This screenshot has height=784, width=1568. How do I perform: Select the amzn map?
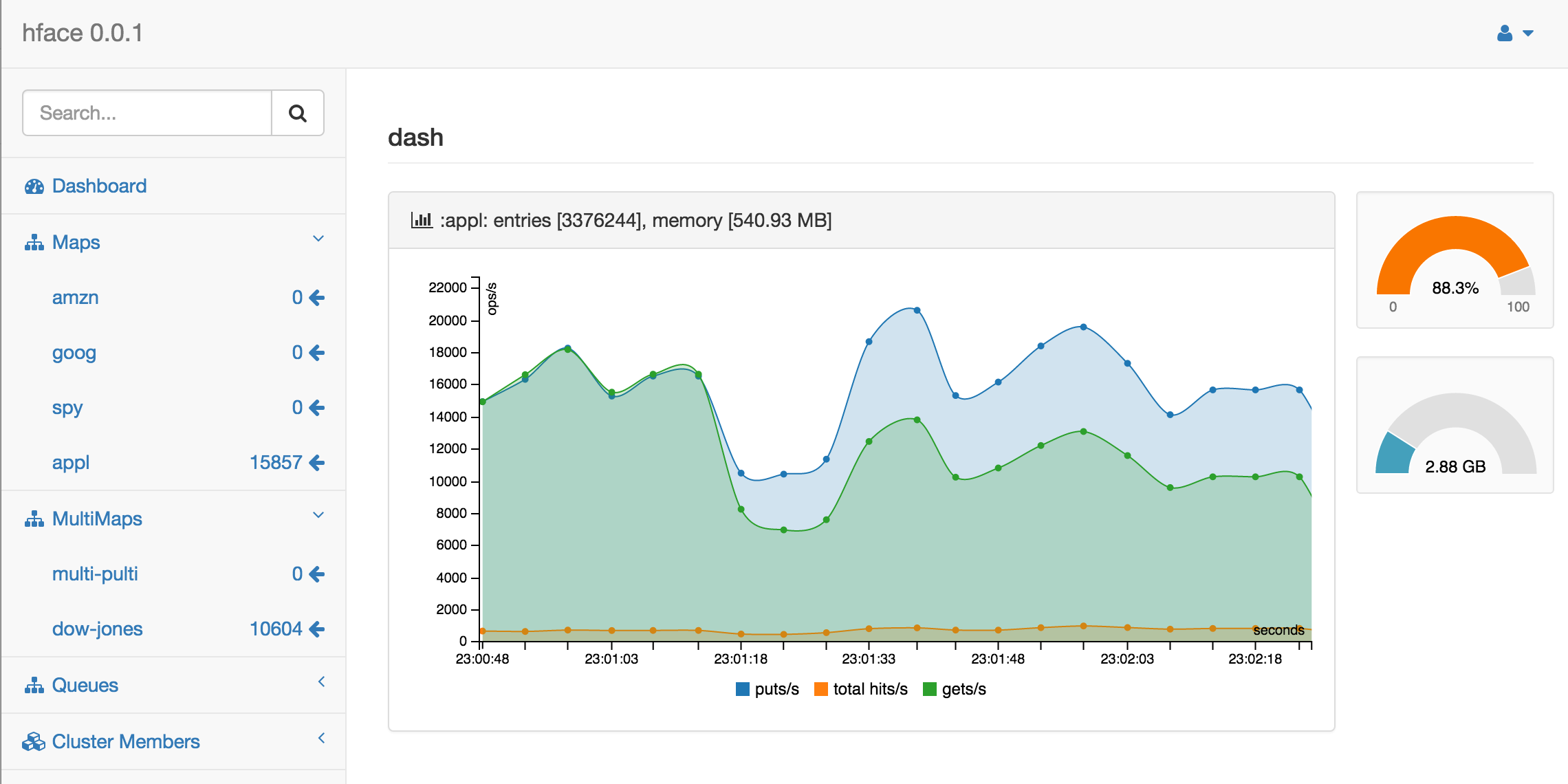(x=76, y=297)
